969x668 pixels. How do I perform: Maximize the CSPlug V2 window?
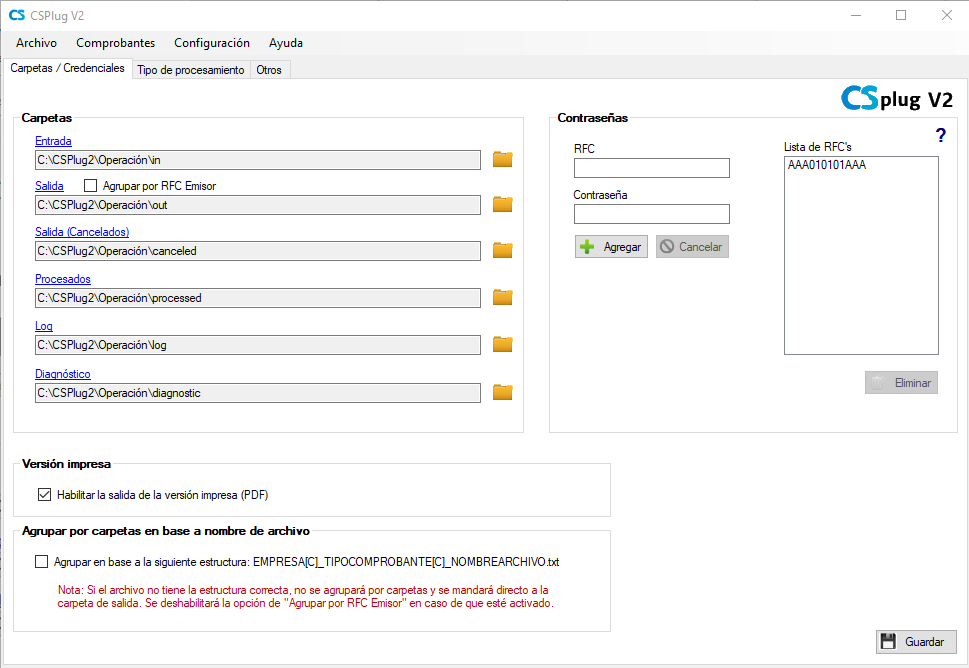point(901,15)
